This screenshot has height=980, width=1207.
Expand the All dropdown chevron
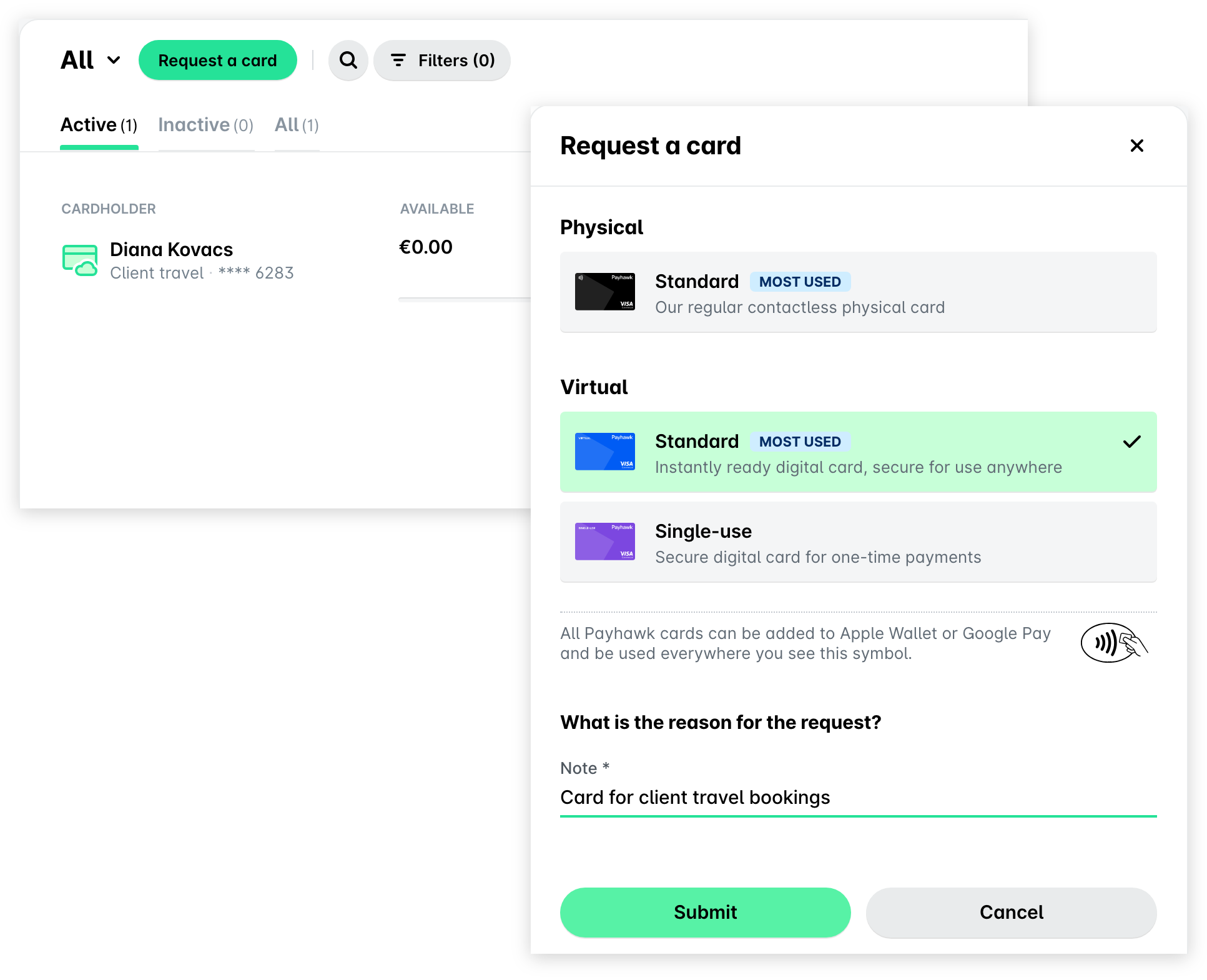114,60
